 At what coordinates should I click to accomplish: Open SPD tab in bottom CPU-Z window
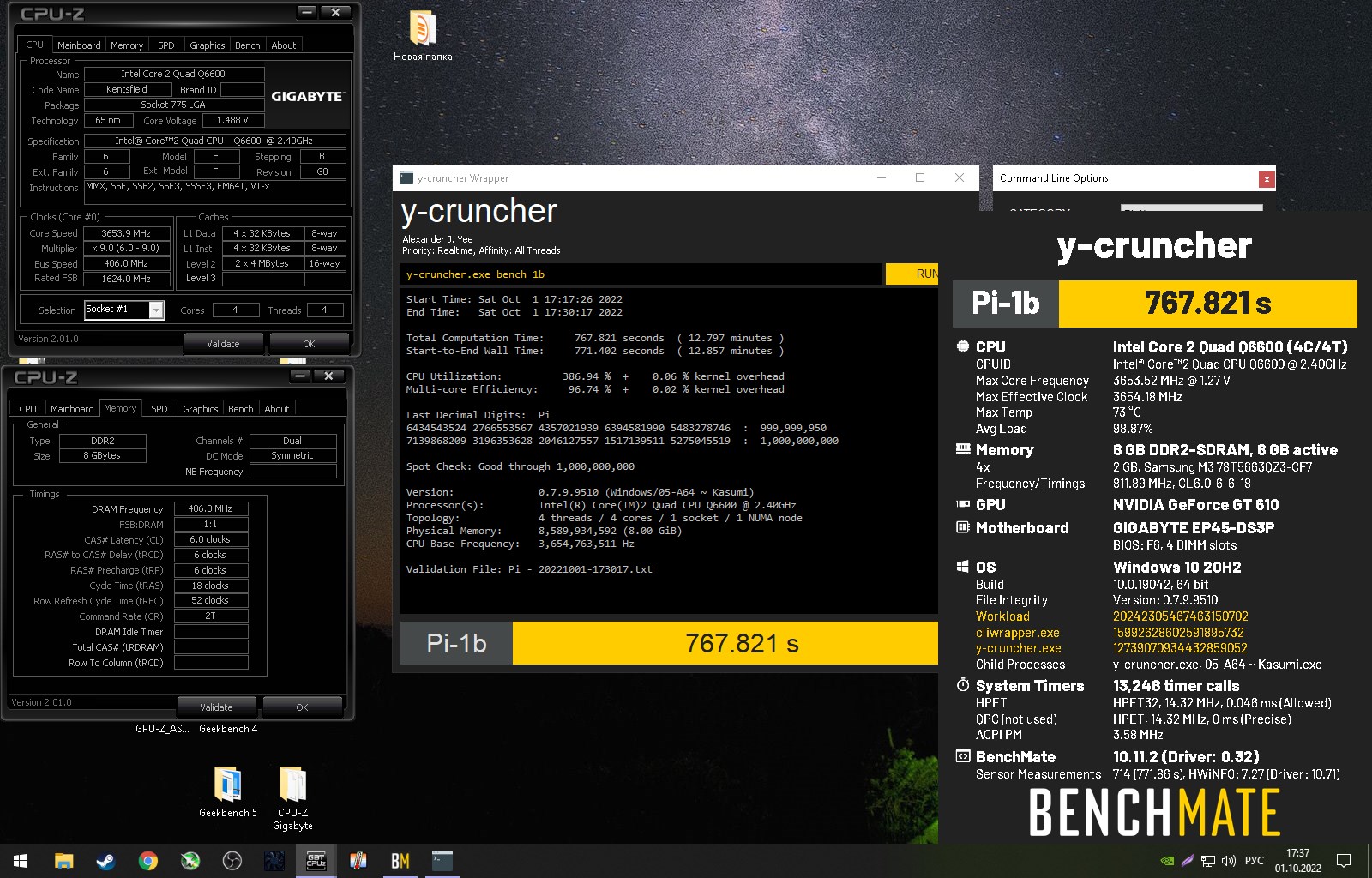click(x=159, y=409)
